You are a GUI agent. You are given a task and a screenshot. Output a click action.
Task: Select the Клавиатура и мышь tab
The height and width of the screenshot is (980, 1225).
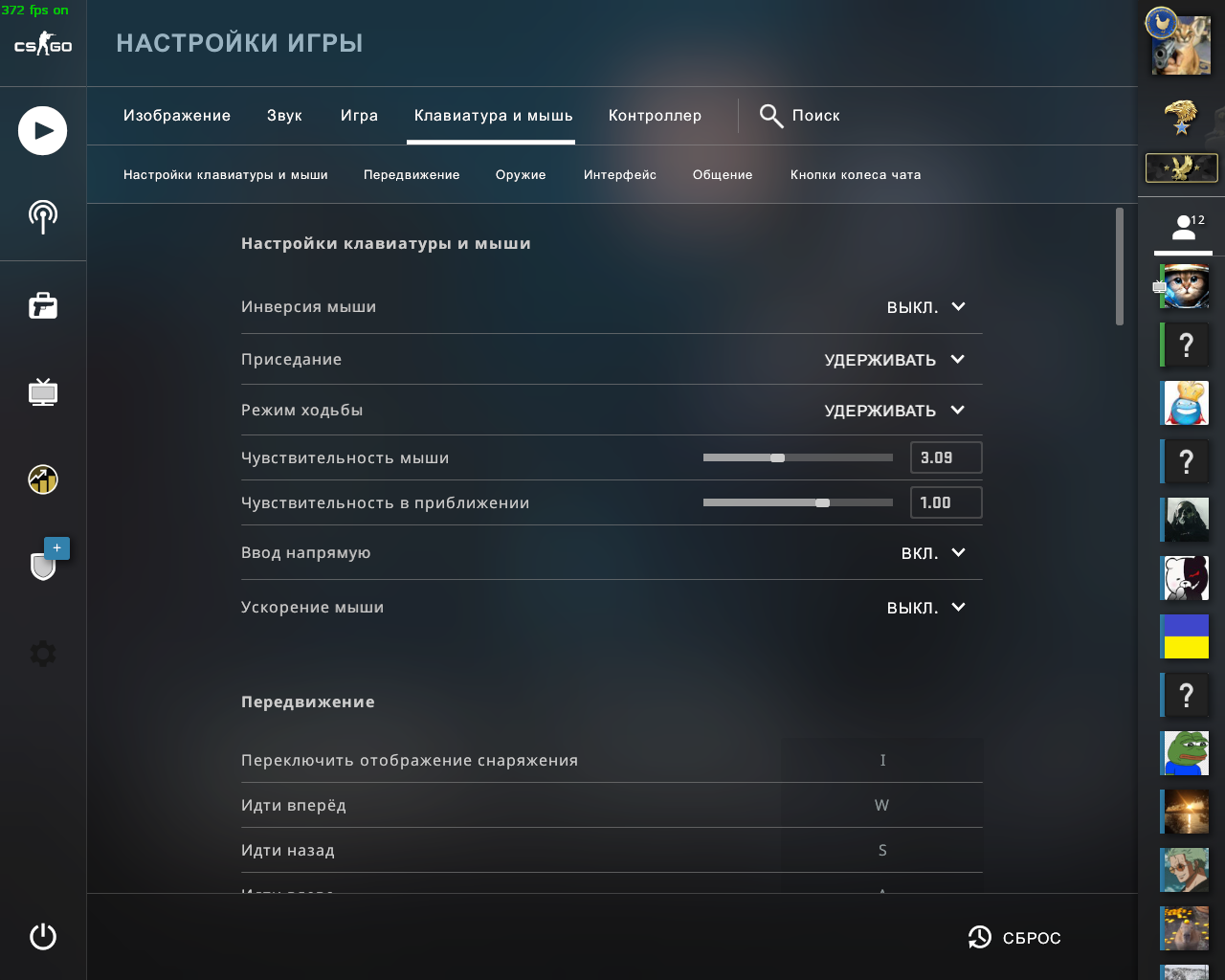(493, 116)
